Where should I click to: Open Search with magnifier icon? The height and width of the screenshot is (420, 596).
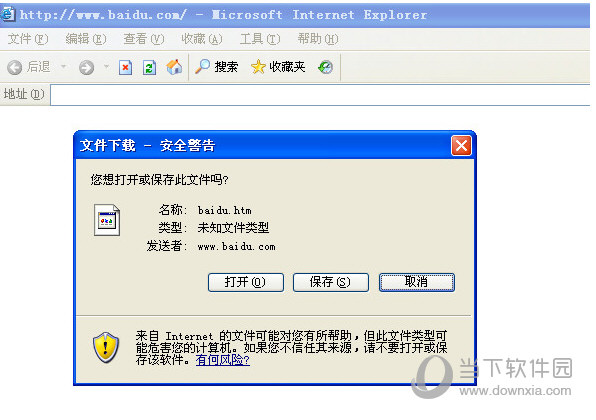(x=202, y=67)
